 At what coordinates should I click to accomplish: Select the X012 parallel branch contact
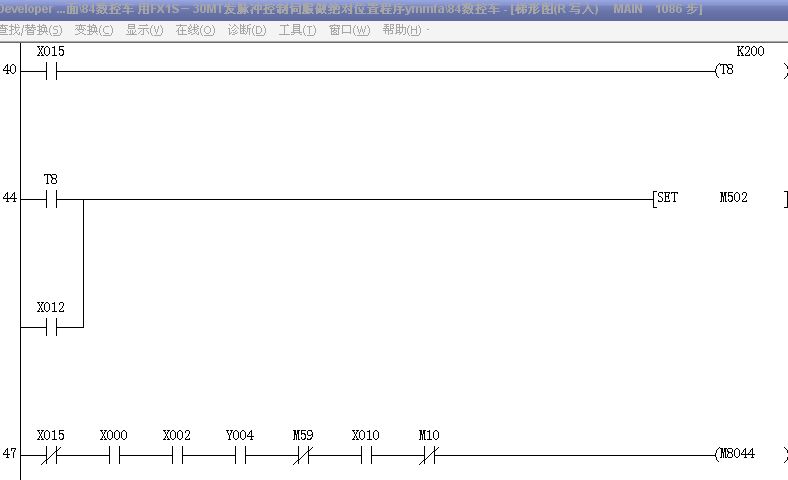coord(51,327)
